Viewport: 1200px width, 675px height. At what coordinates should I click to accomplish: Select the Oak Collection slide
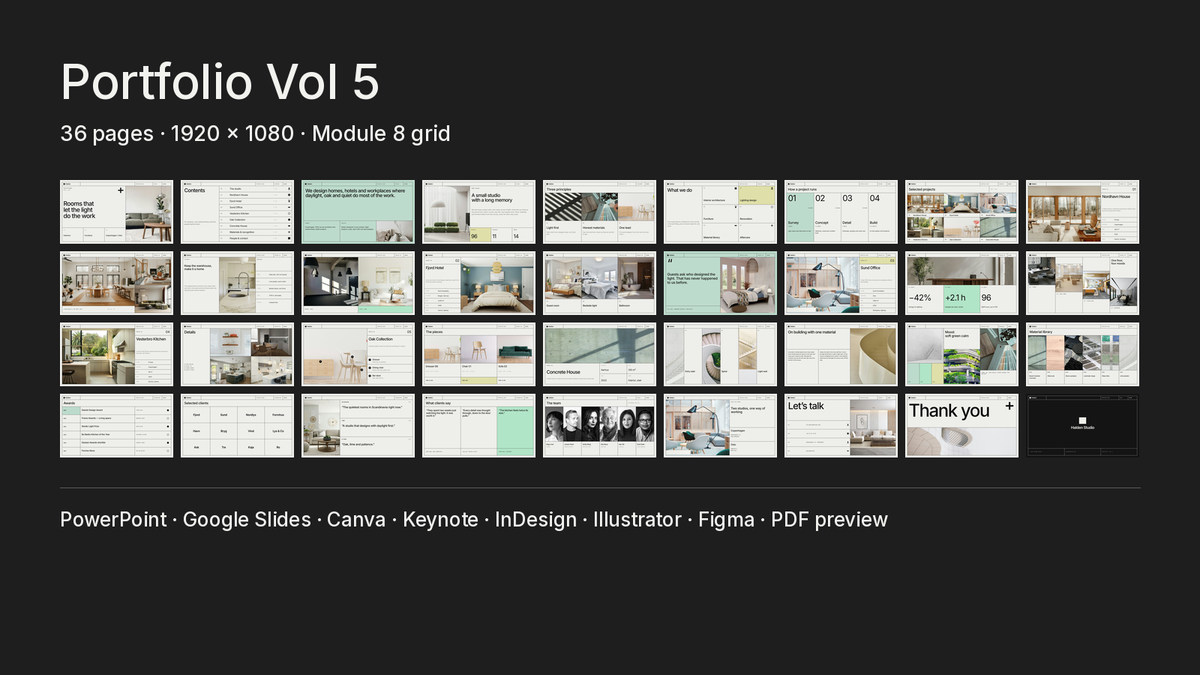(358, 354)
